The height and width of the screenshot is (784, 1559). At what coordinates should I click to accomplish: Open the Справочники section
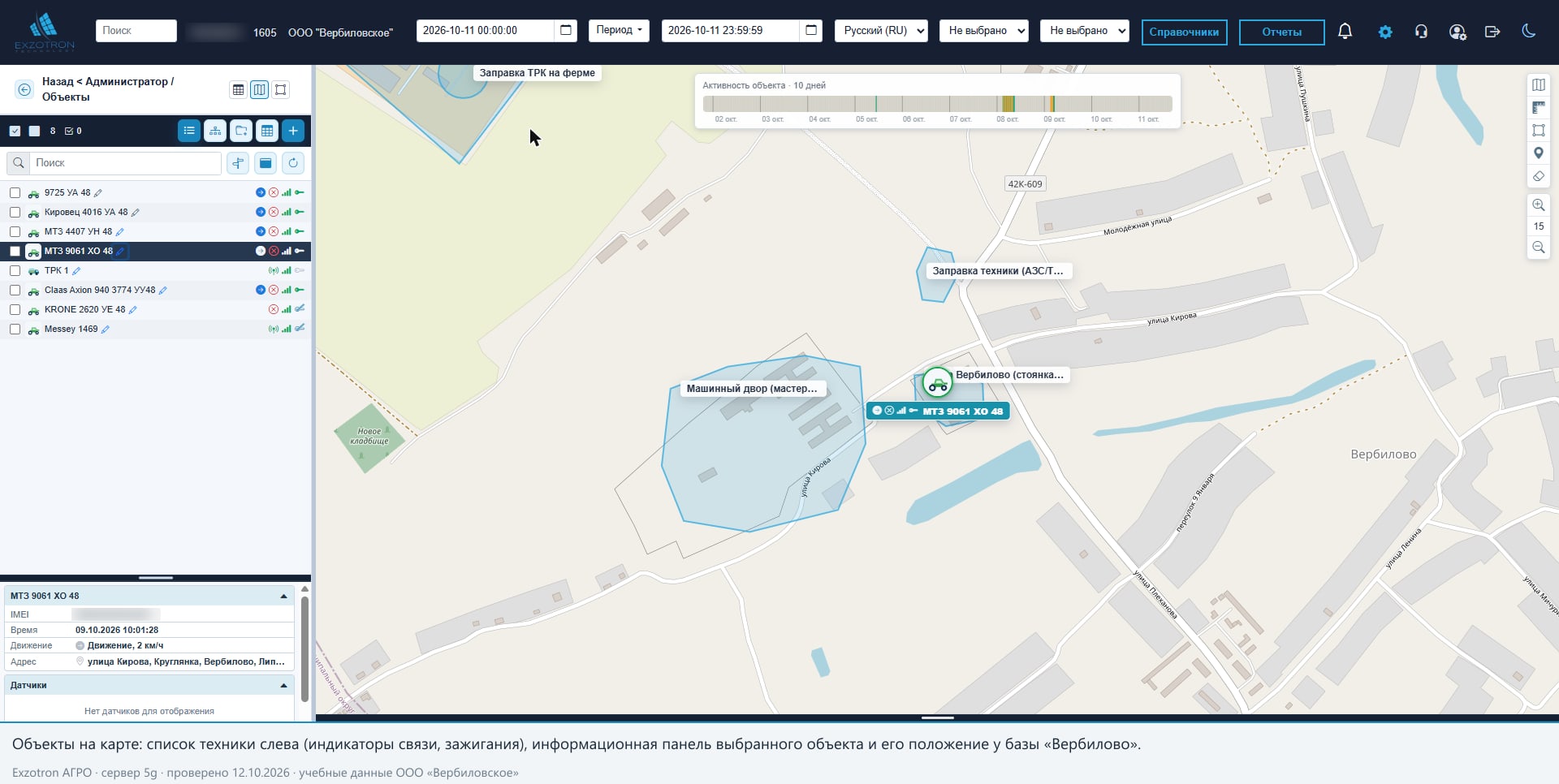[1184, 32]
